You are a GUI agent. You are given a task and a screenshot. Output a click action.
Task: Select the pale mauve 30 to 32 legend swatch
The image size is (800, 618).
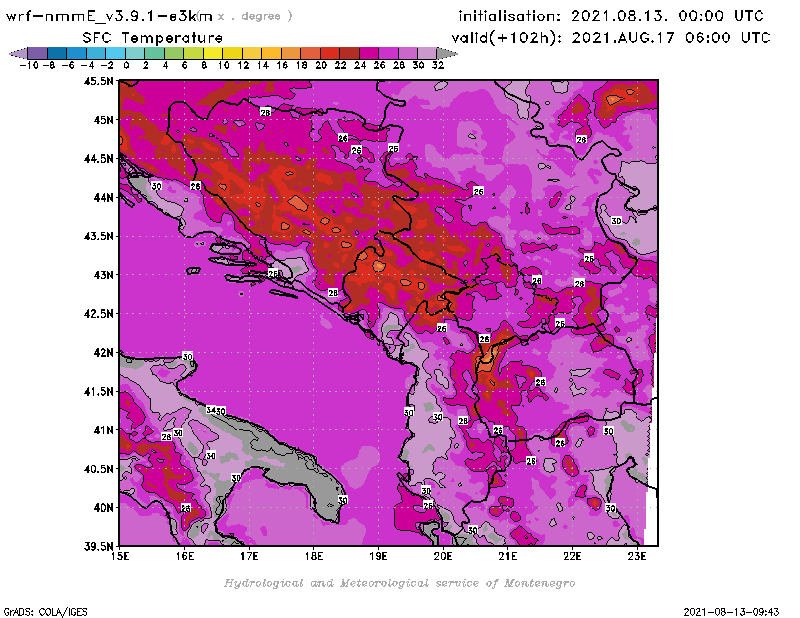(427, 53)
